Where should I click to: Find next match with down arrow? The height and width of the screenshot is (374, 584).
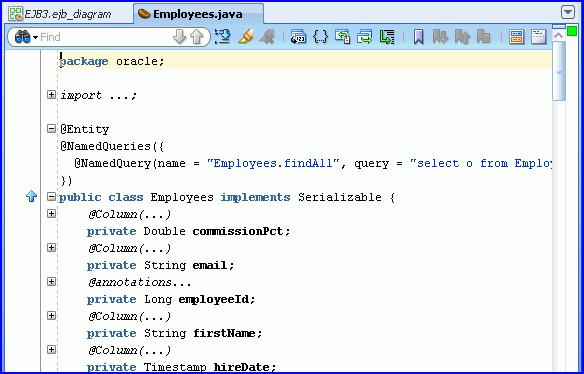point(180,37)
